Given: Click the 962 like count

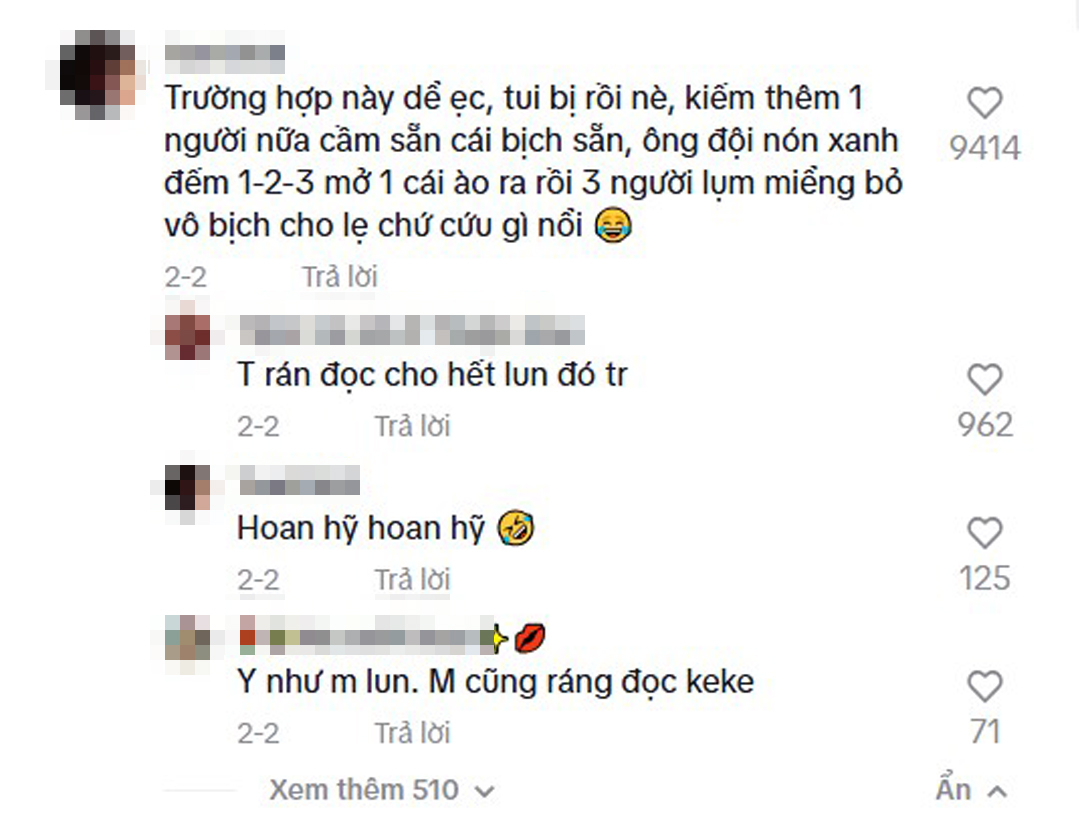Looking at the screenshot, I should [985, 425].
